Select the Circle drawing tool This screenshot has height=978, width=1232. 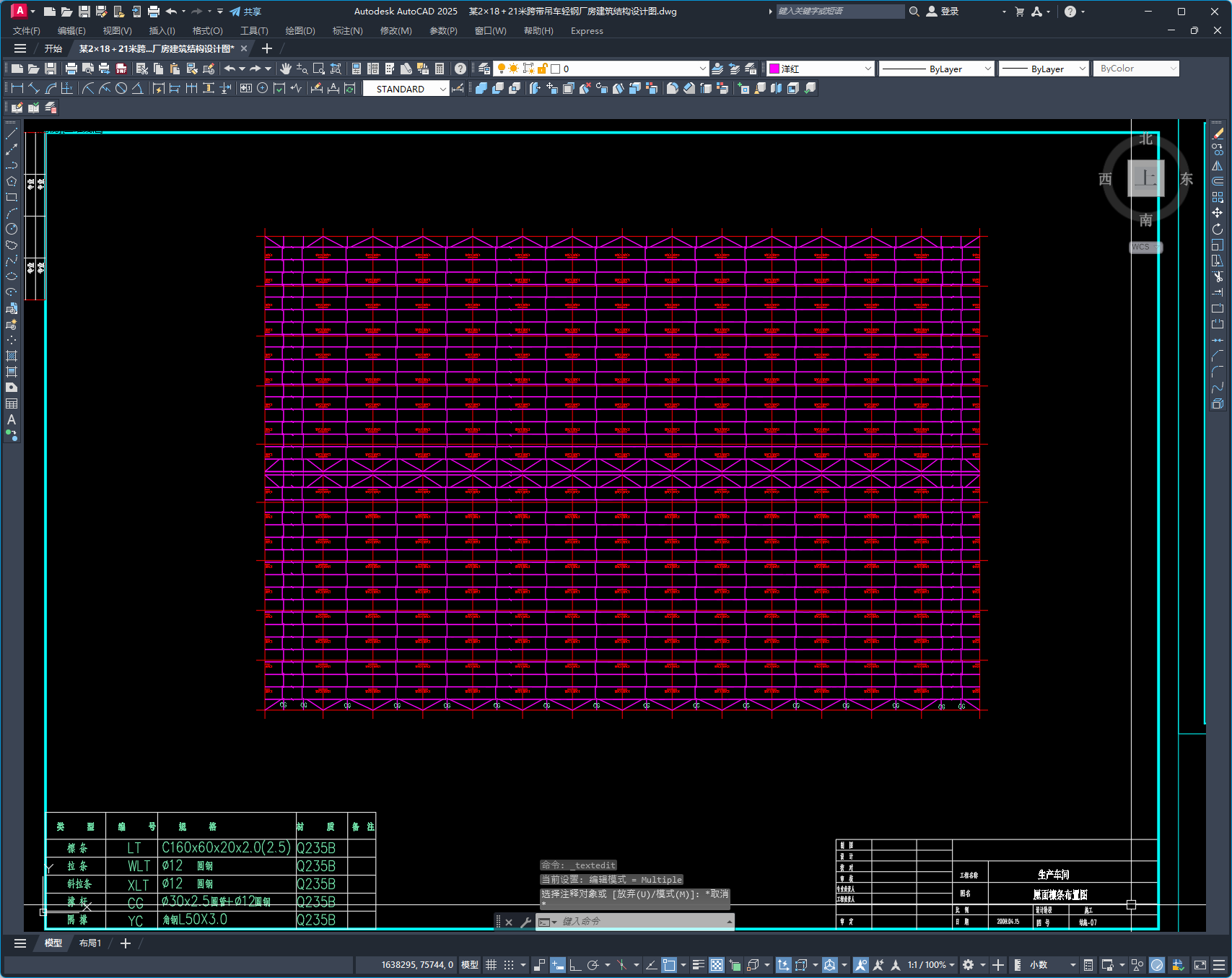(x=12, y=229)
